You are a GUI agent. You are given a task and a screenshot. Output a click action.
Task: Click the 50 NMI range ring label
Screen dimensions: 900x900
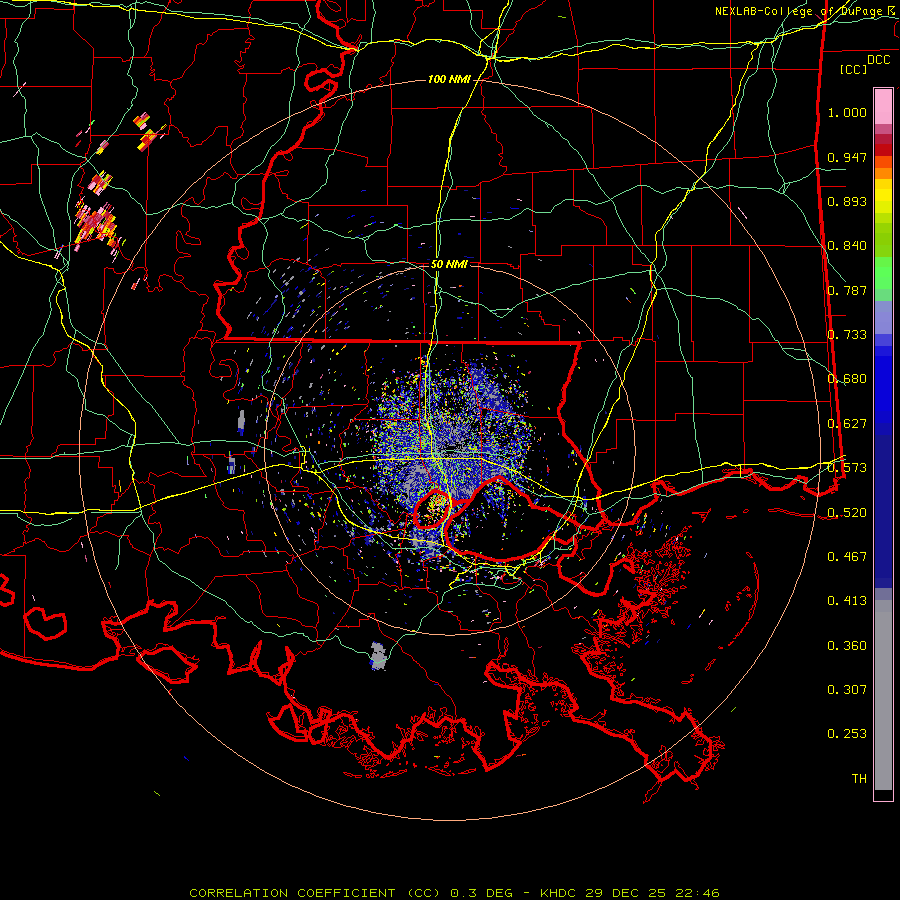tap(449, 264)
